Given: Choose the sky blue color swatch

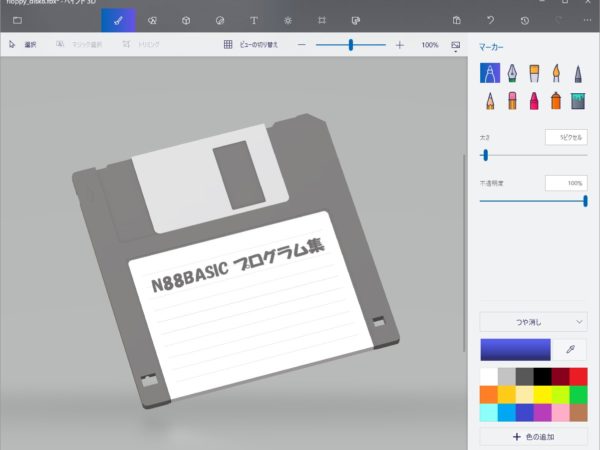Looking at the screenshot, I should point(507,412).
